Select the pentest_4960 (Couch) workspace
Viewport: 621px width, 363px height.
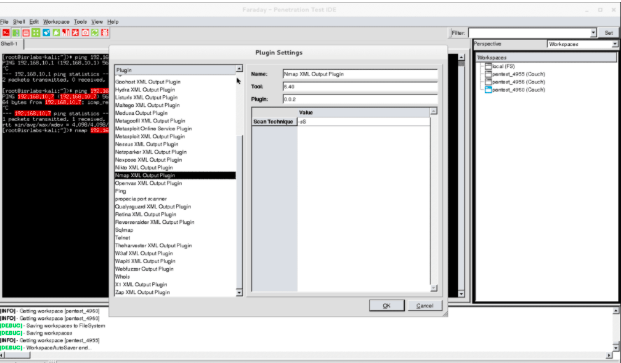pos(518,90)
